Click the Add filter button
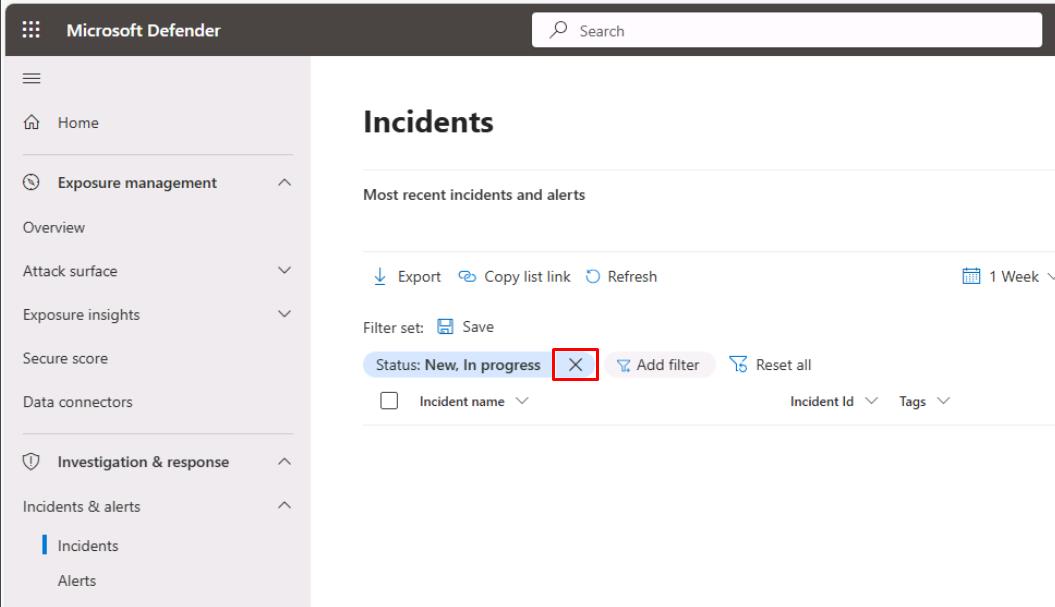1055x607 pixels. pyautogui.click(x=659, y=365)
